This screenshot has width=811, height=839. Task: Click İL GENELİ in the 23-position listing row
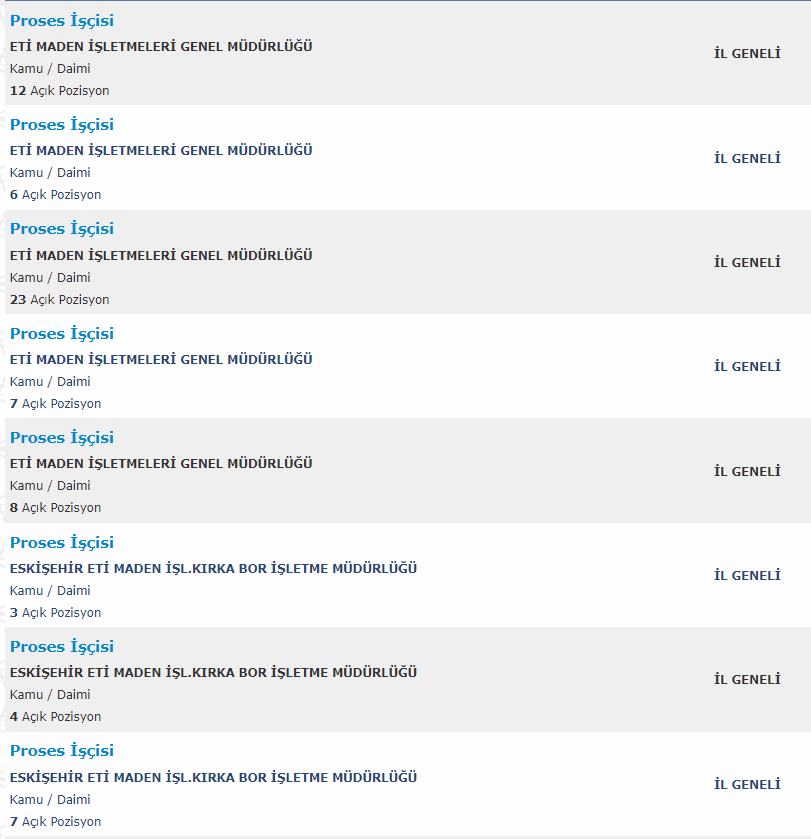[746, 263]
